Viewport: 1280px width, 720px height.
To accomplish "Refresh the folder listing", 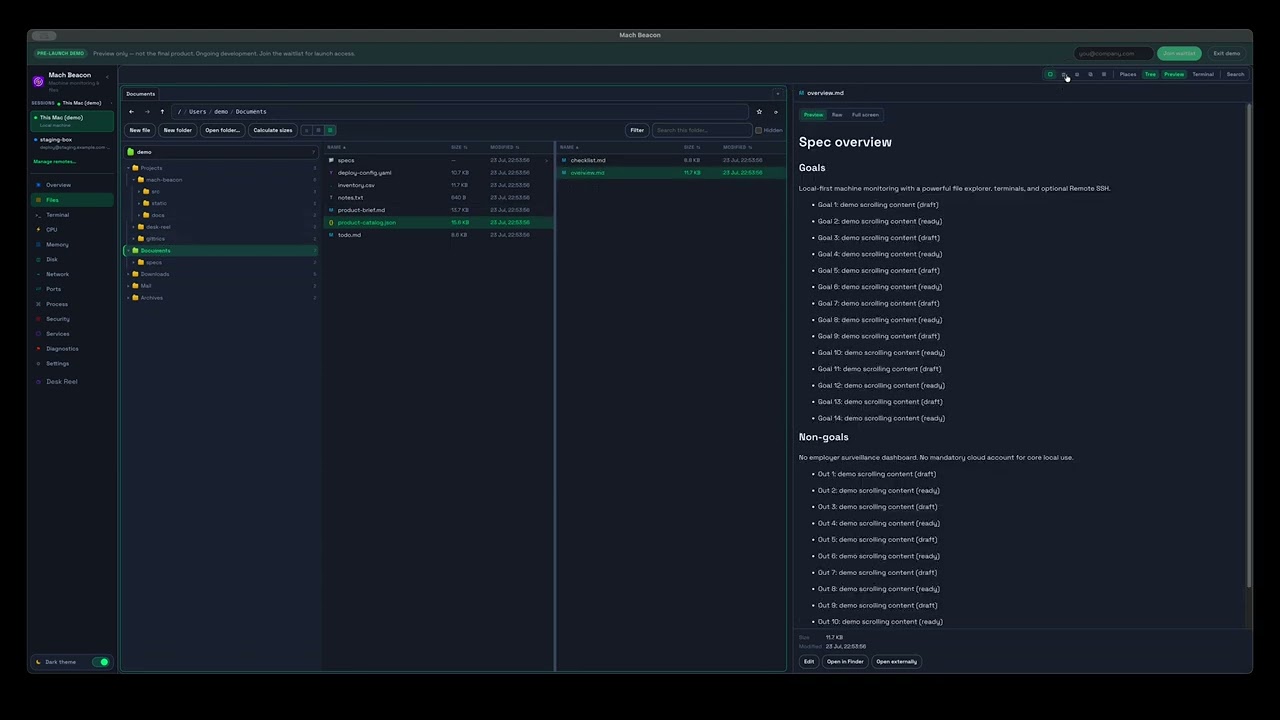I will click(776, 112).
